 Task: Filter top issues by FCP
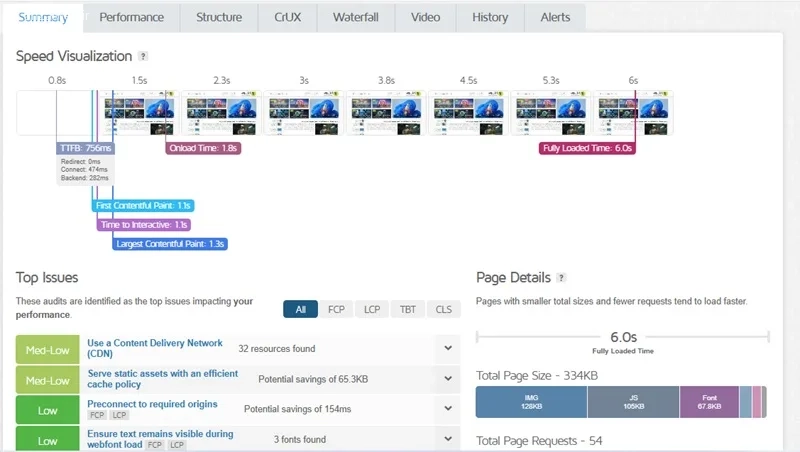click(336, 309)
